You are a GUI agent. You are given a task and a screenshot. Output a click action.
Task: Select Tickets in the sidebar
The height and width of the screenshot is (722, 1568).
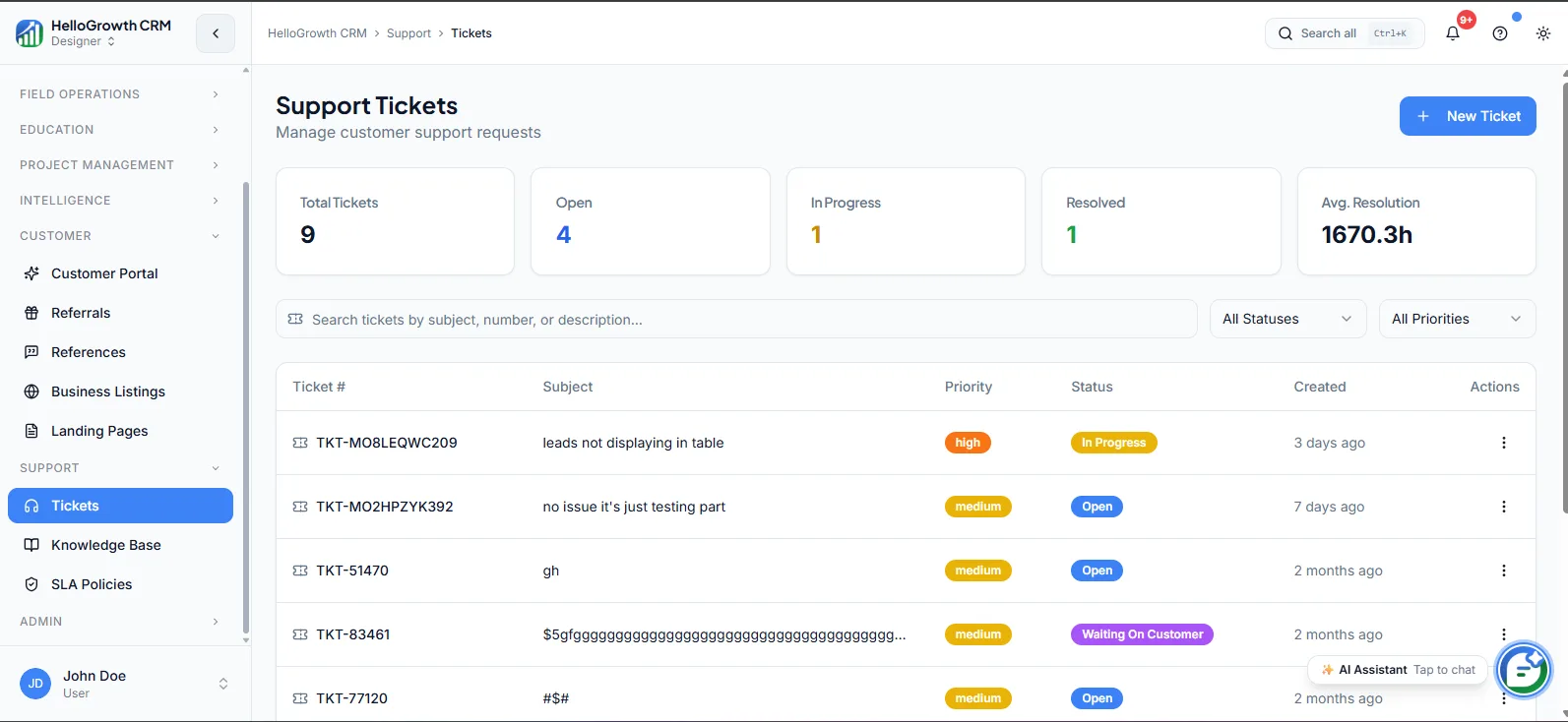(x=120, y=506)
